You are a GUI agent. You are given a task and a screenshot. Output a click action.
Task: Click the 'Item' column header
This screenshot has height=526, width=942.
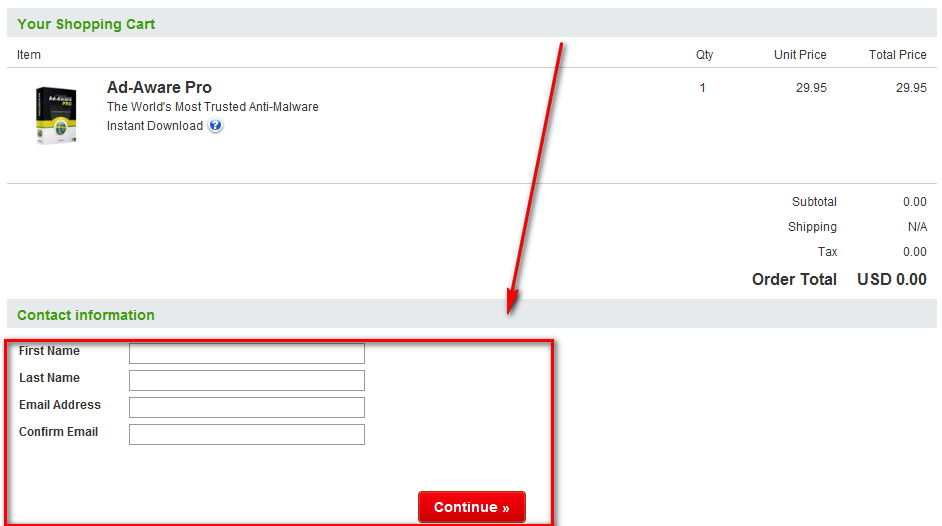tap(29, 55)
